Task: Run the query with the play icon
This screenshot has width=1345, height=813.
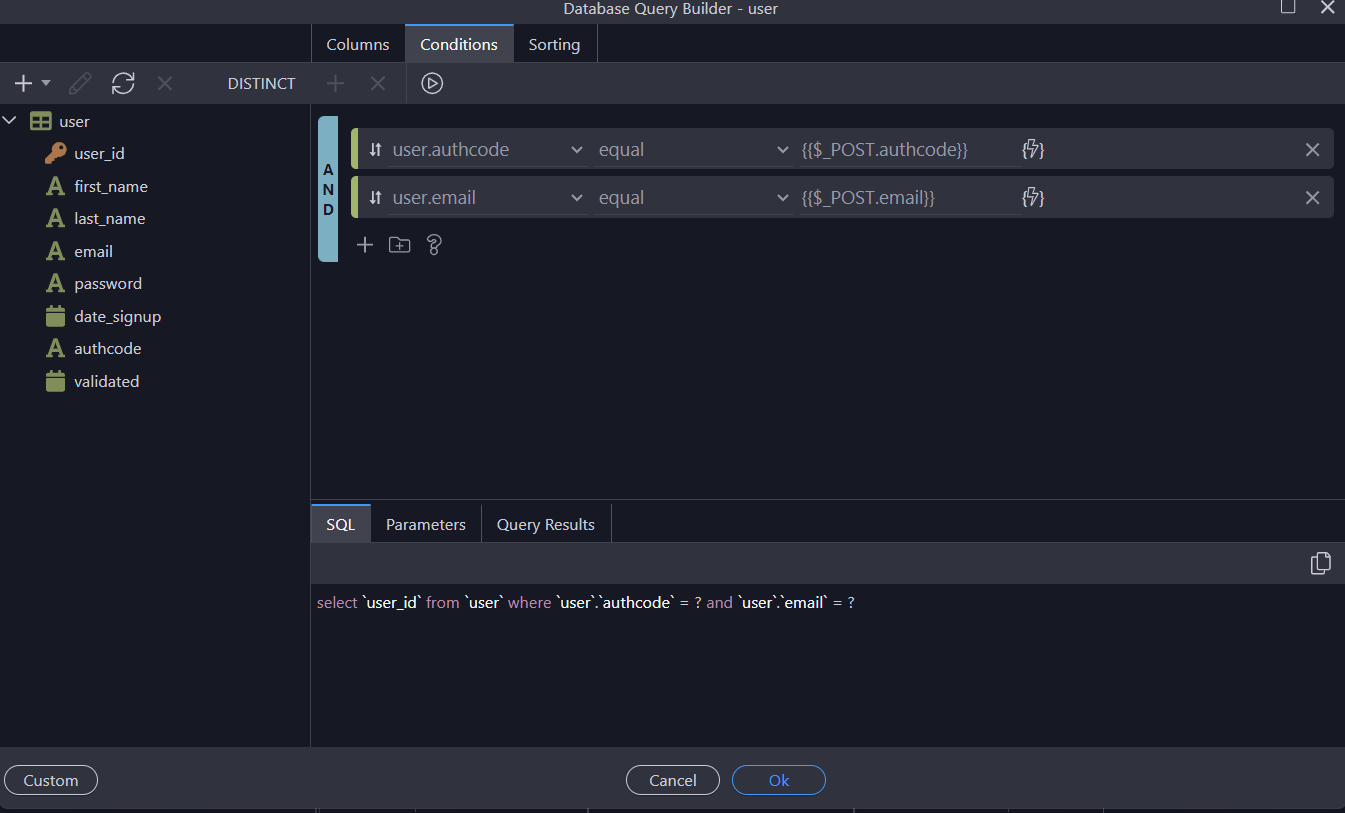Action: (x=431, y=83)
